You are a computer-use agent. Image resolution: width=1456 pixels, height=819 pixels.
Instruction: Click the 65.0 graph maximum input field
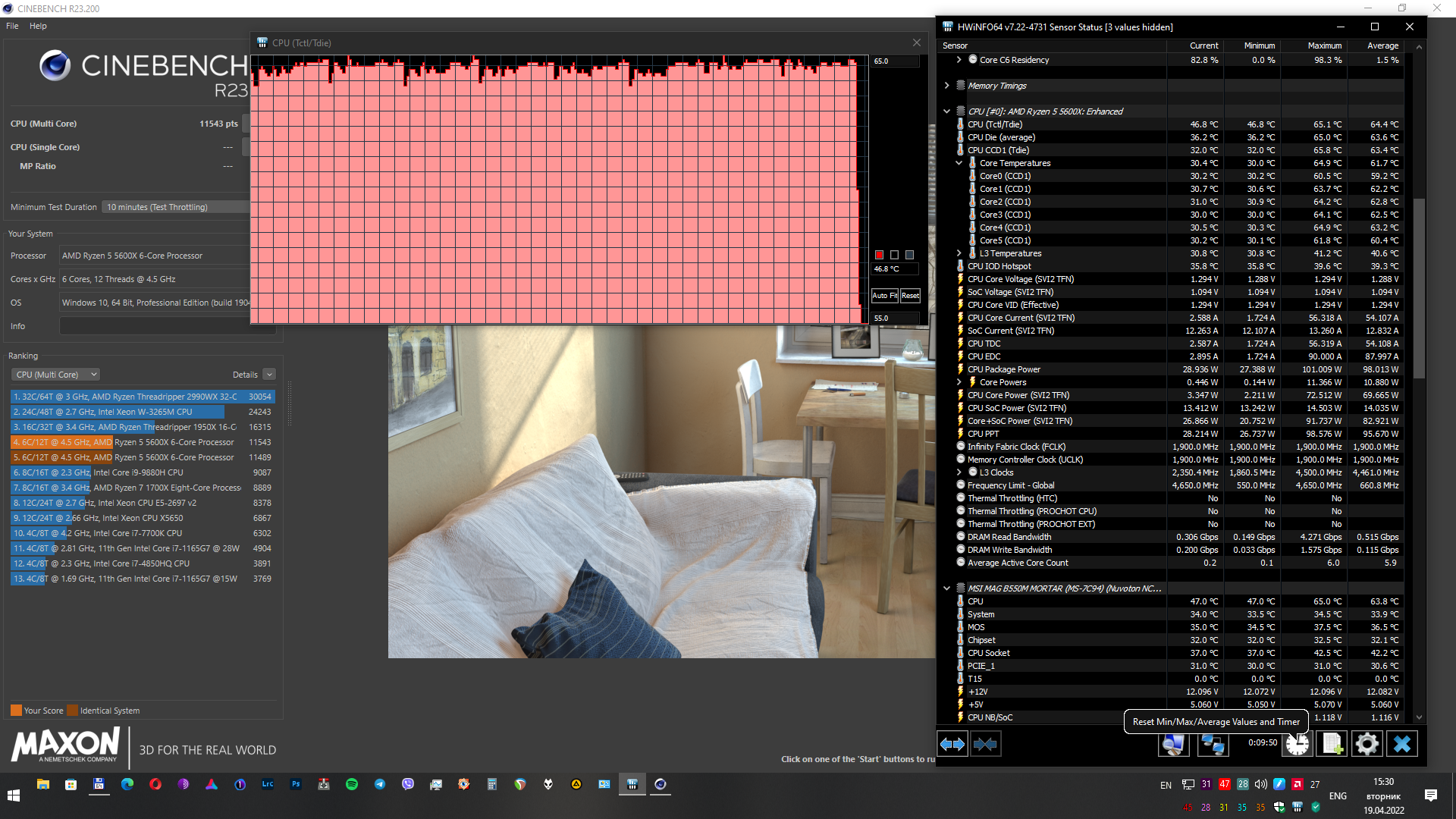(895, 61)
